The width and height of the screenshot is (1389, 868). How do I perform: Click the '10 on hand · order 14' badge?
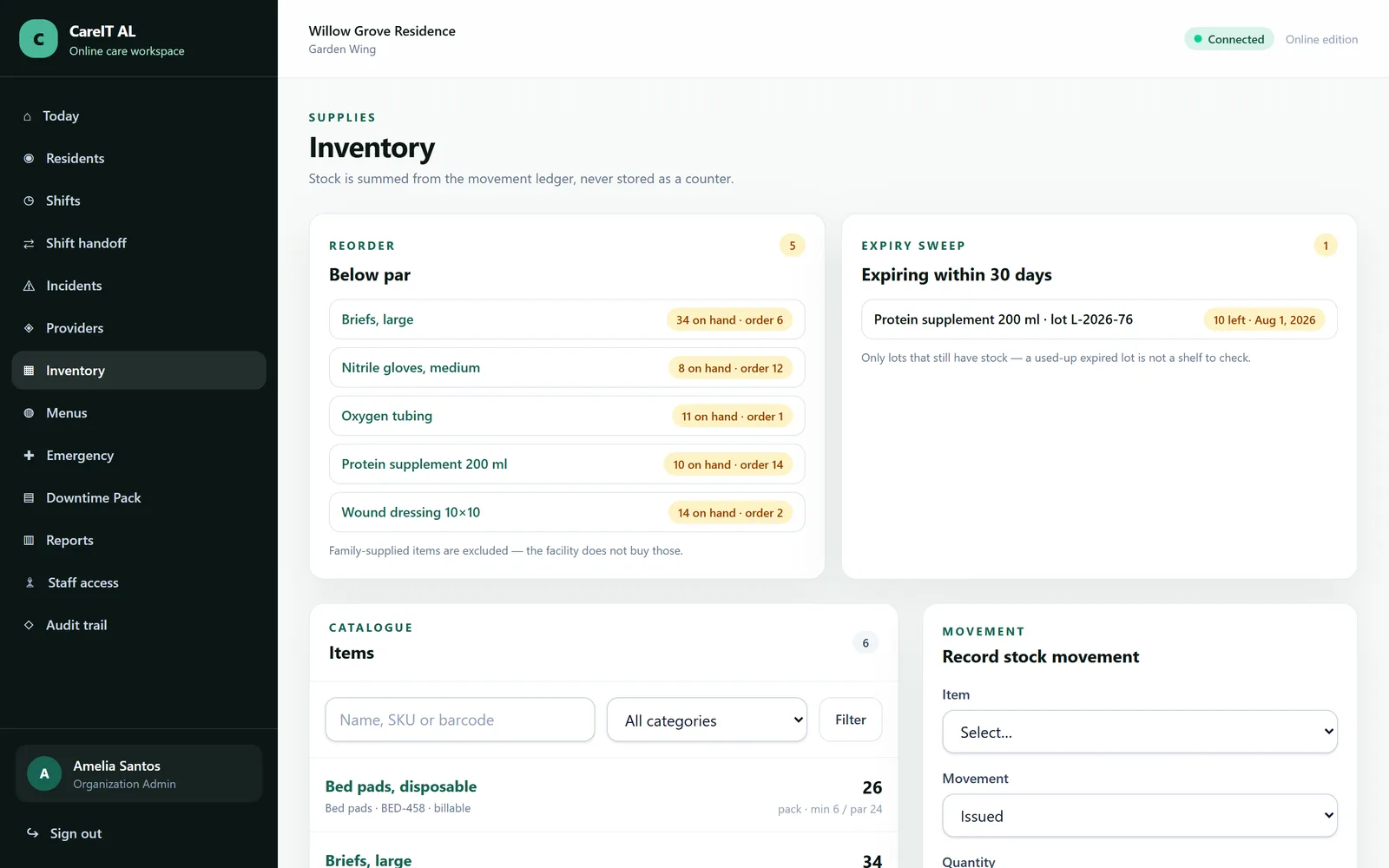pos(727,464)
